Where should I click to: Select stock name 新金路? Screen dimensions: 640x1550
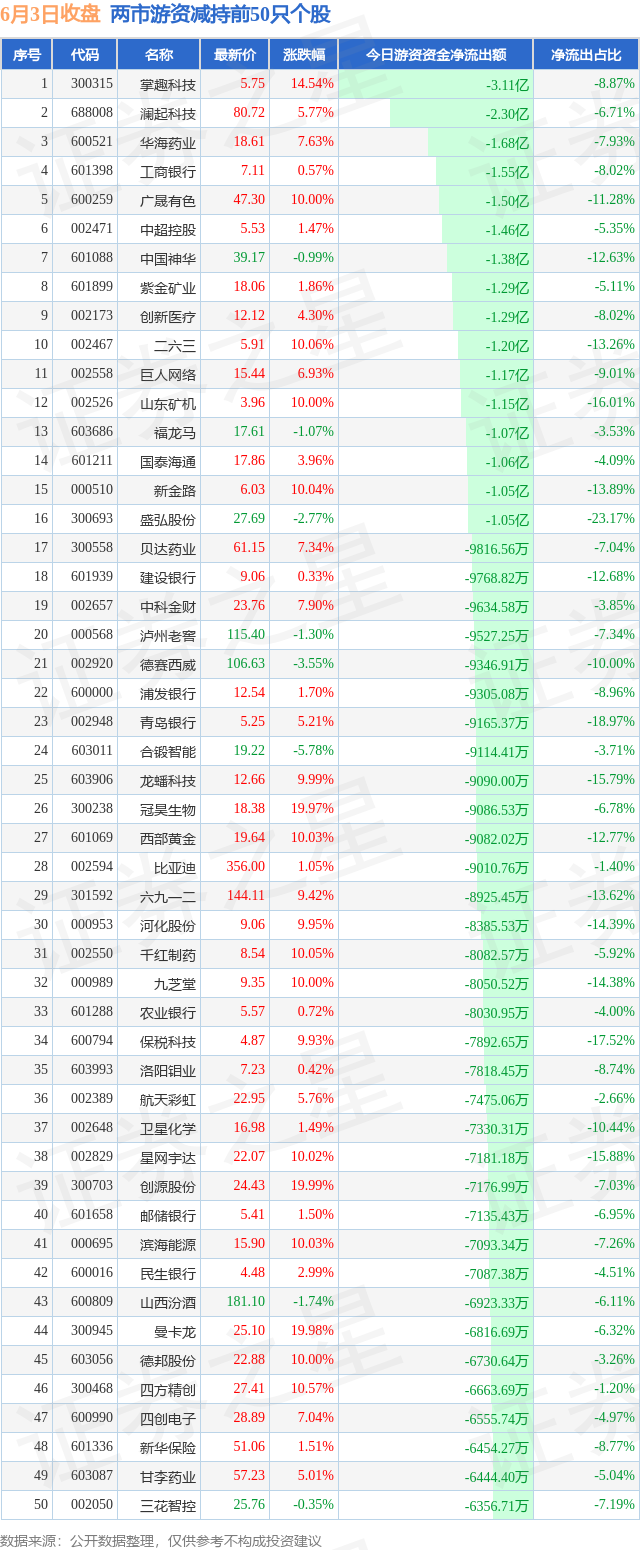point(175,491)
